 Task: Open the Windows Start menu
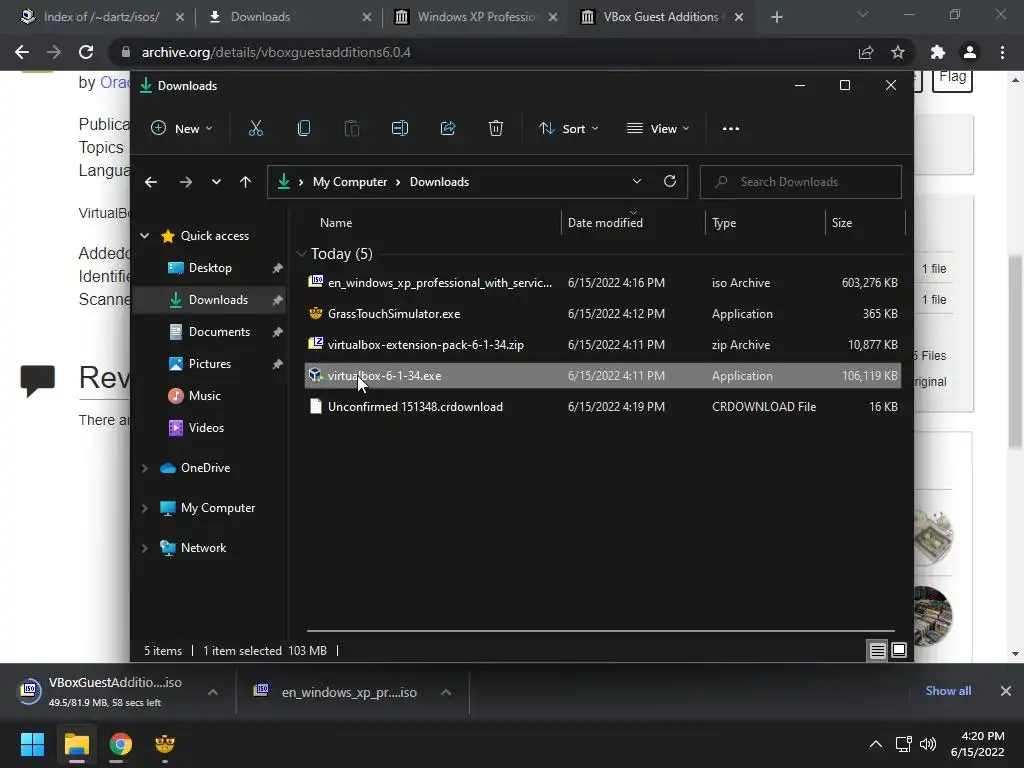pyautogui.click(x=32, y=744)
